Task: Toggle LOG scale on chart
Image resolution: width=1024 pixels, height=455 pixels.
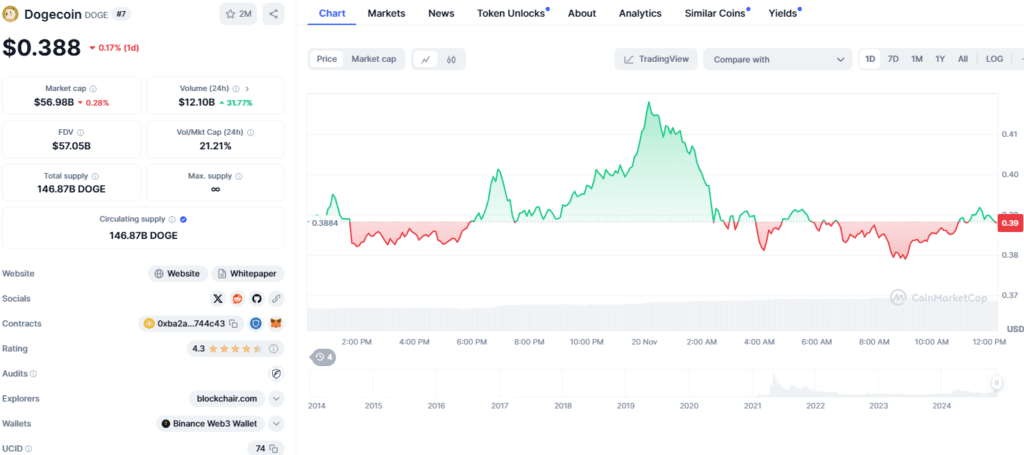Action: coord(995,59)
